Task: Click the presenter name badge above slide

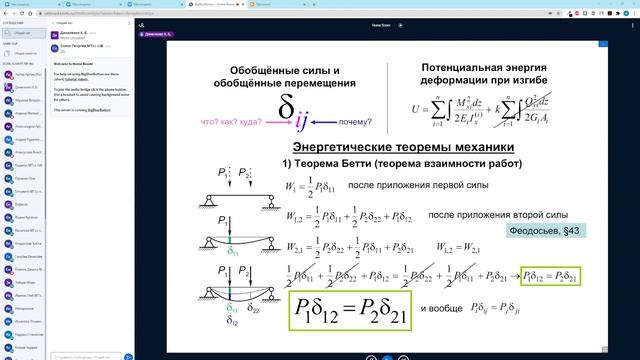Action: pyautogui.click(x=157, y=34)
